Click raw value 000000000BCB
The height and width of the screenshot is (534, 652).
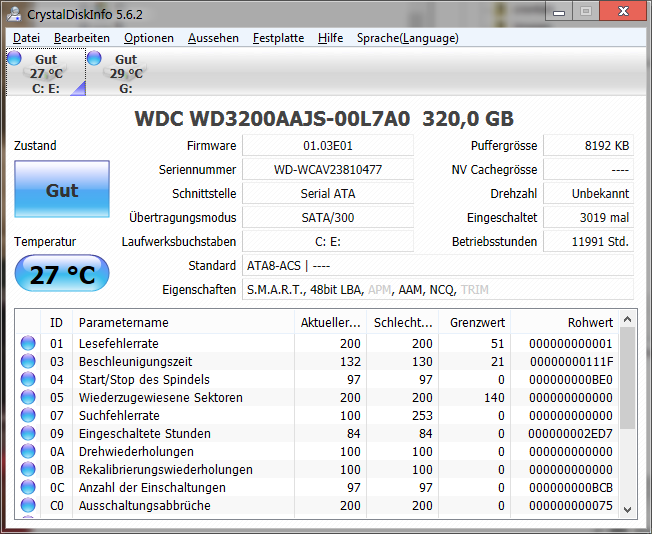pos(571,487)
